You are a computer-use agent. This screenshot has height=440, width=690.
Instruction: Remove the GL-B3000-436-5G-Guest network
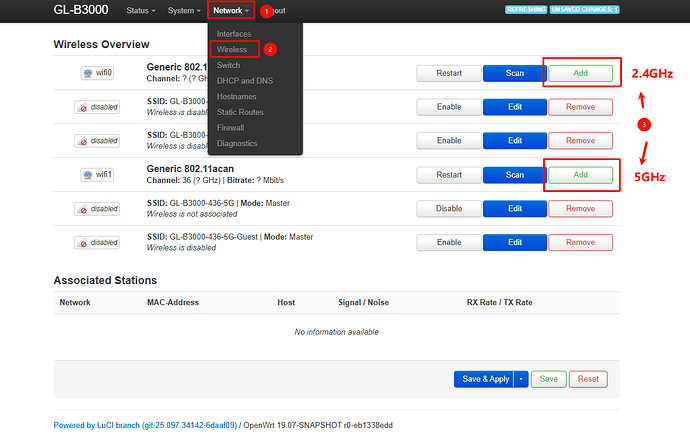[x=580, y=243]
